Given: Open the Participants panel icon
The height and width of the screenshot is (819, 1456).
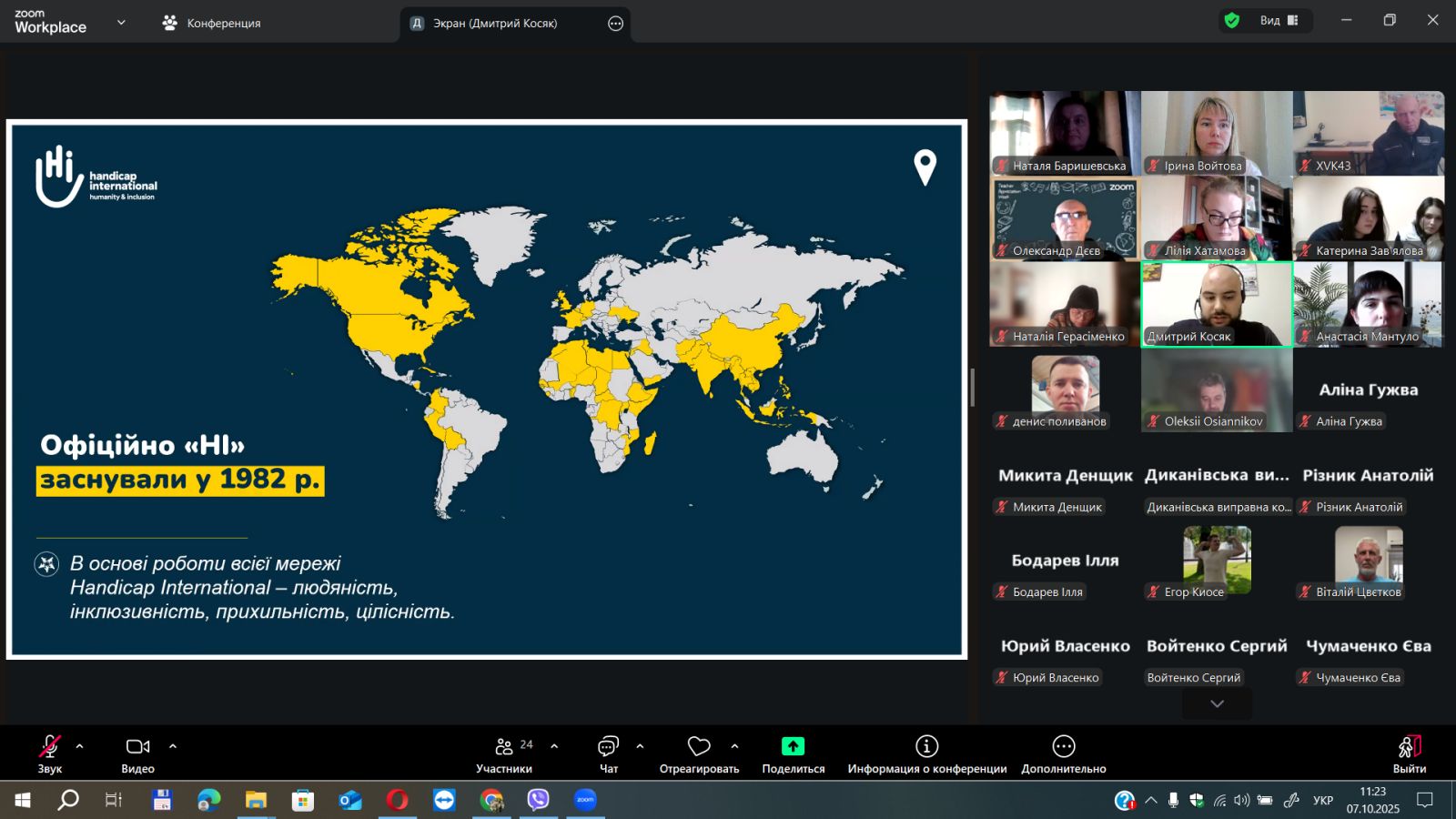Looking at the screenshot, I should point(503,747).
